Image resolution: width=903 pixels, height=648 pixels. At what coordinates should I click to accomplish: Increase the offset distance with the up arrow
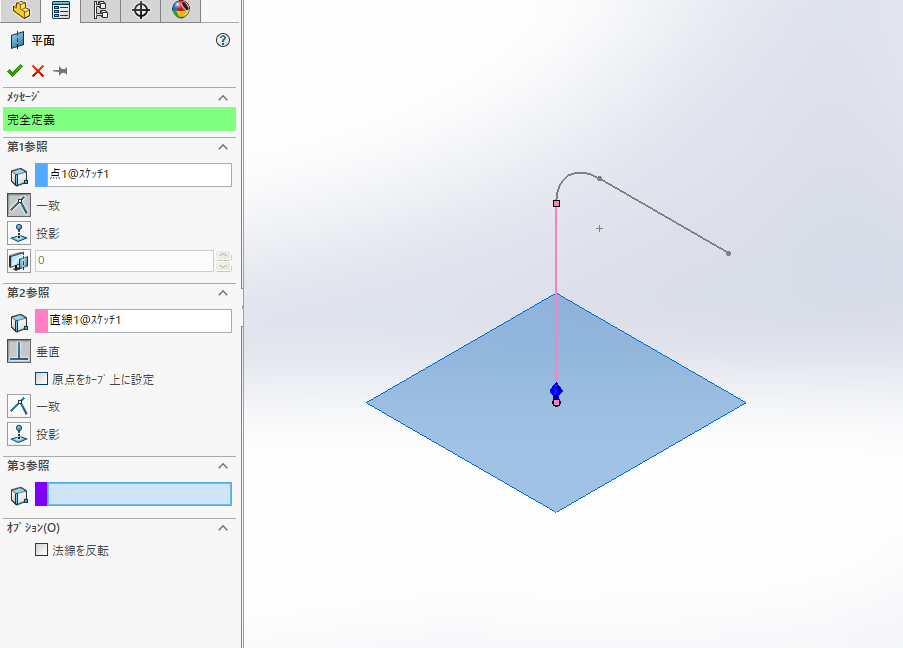(x=224, y=256)
